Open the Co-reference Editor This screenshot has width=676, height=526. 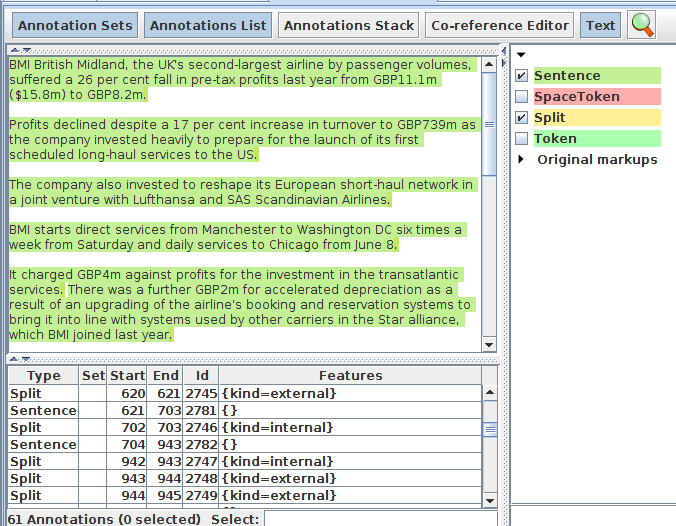[500, 25]
